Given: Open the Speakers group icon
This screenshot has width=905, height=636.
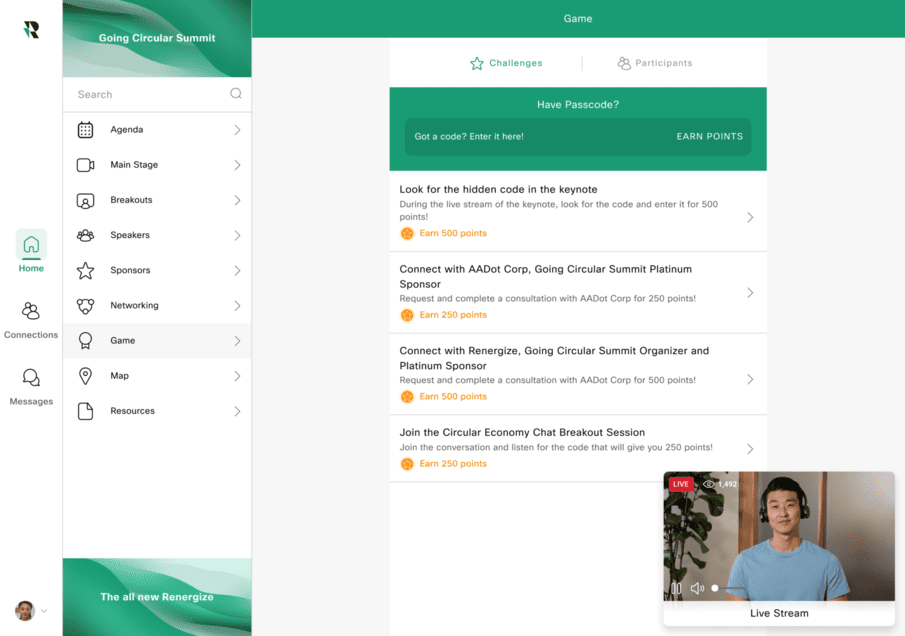Looking at the screenshot, I should tap(85, 235).
